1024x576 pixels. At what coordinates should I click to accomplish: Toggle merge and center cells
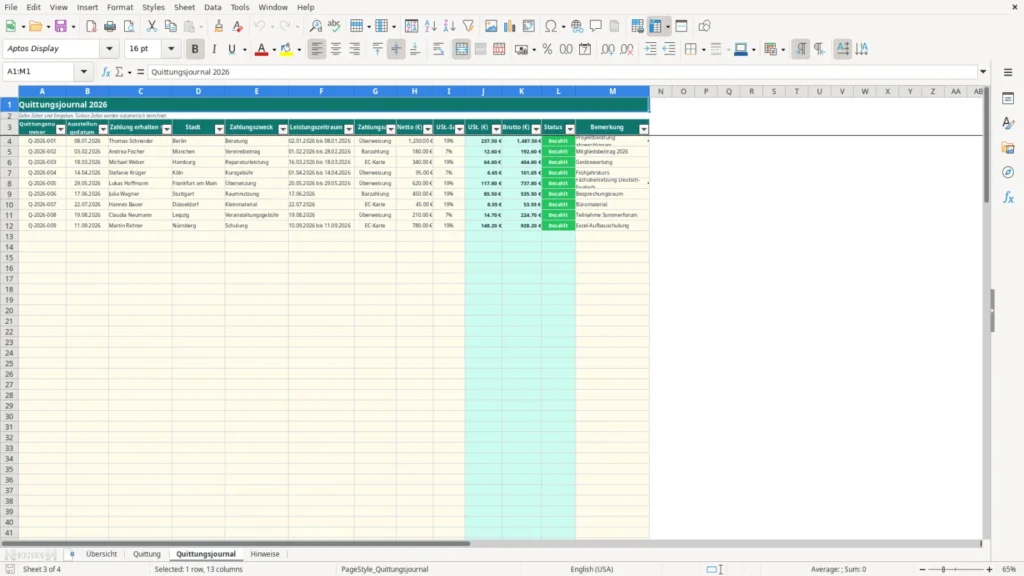461,49
